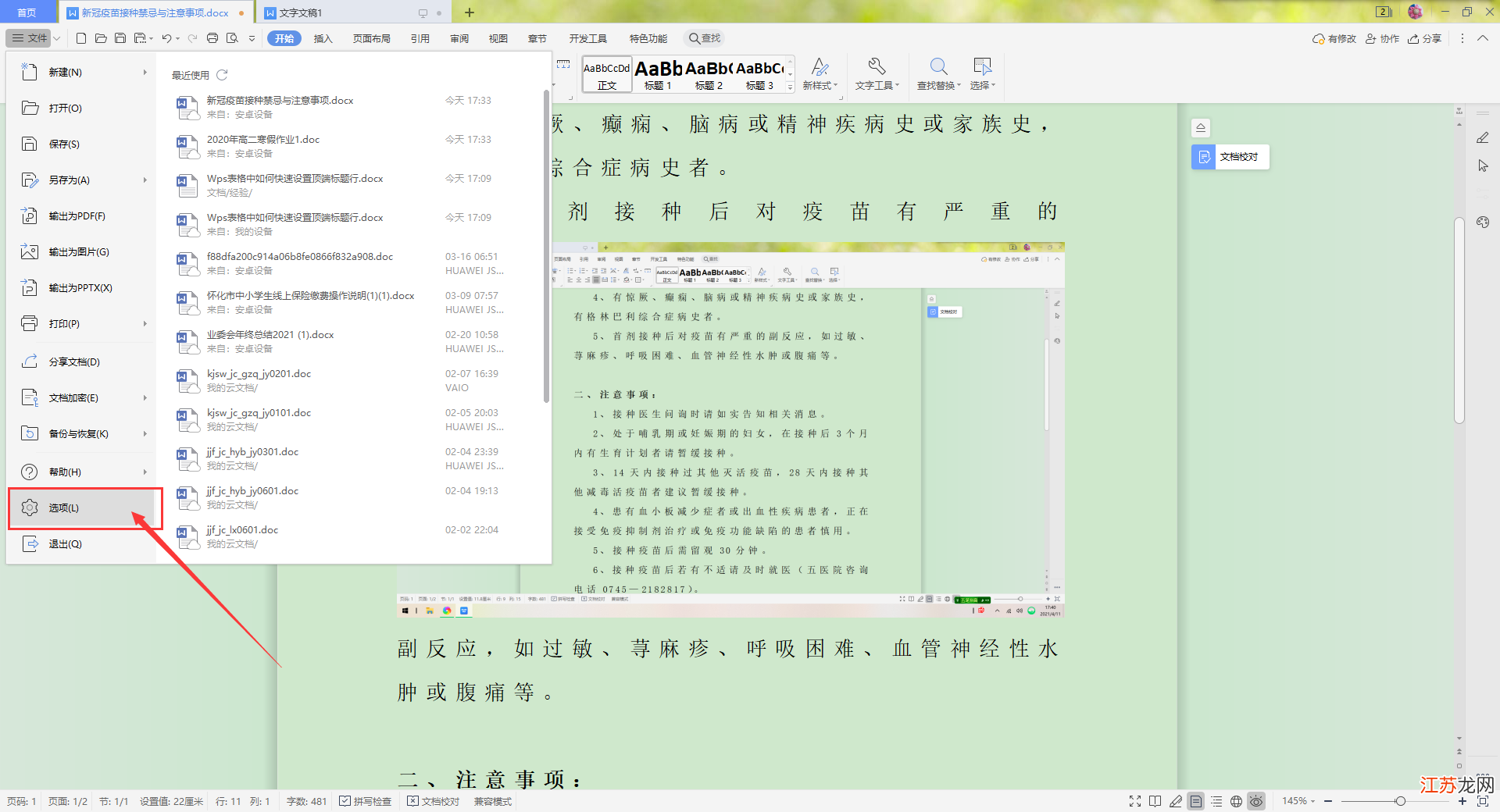Screen dimensions: 1500x812
Task: Expand the 另存为(A) submenu
Action: click(145, 180)
